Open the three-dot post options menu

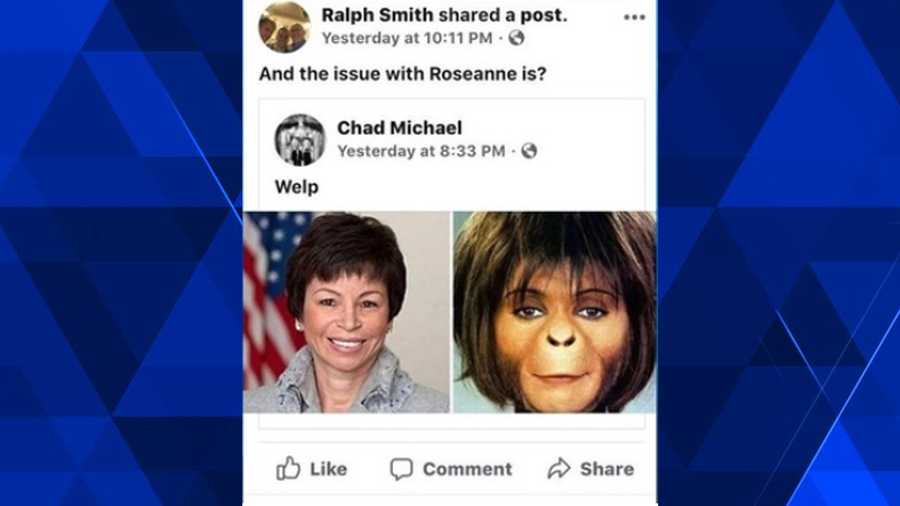[x=634, y=17]
